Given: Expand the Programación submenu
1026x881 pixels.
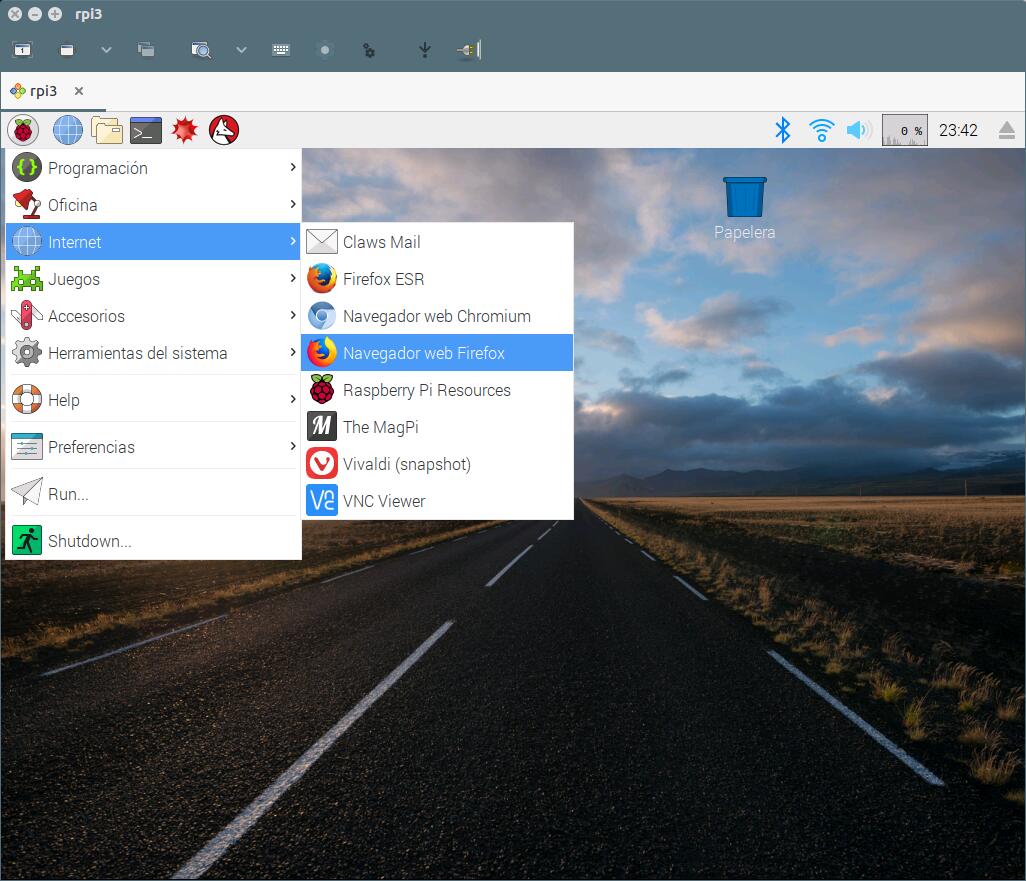Looking at the screenshot, I should [152, 168].
